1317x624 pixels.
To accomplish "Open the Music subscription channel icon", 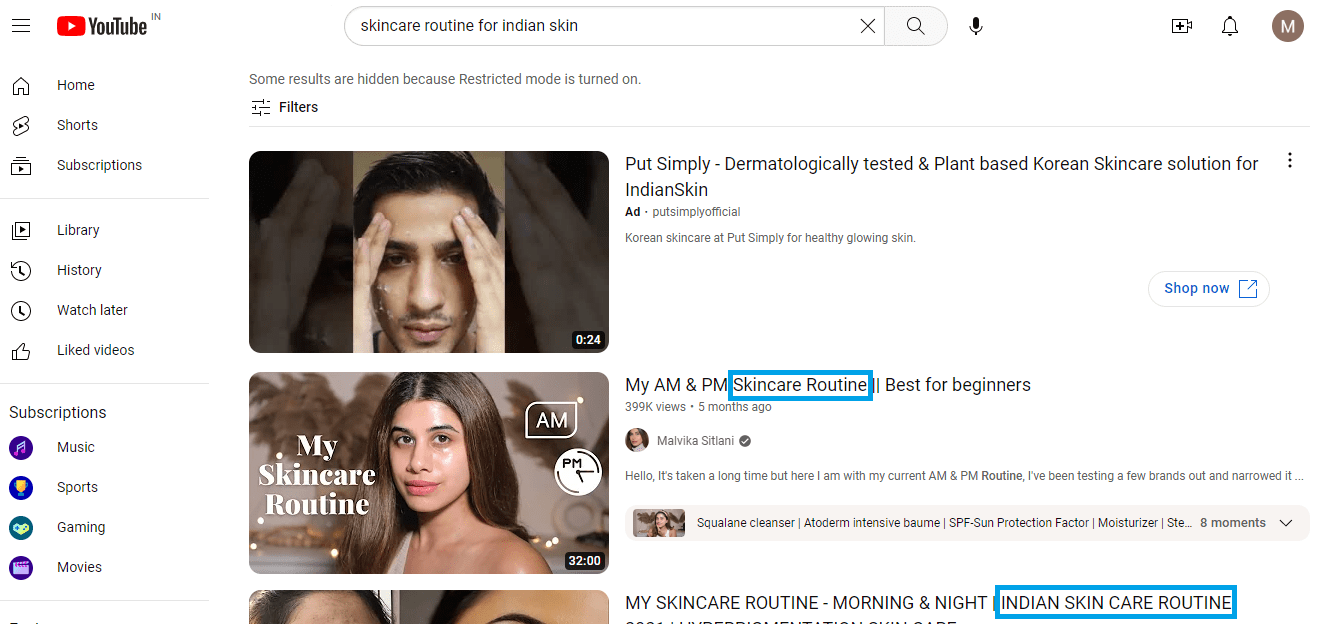I will pos(21,447).
